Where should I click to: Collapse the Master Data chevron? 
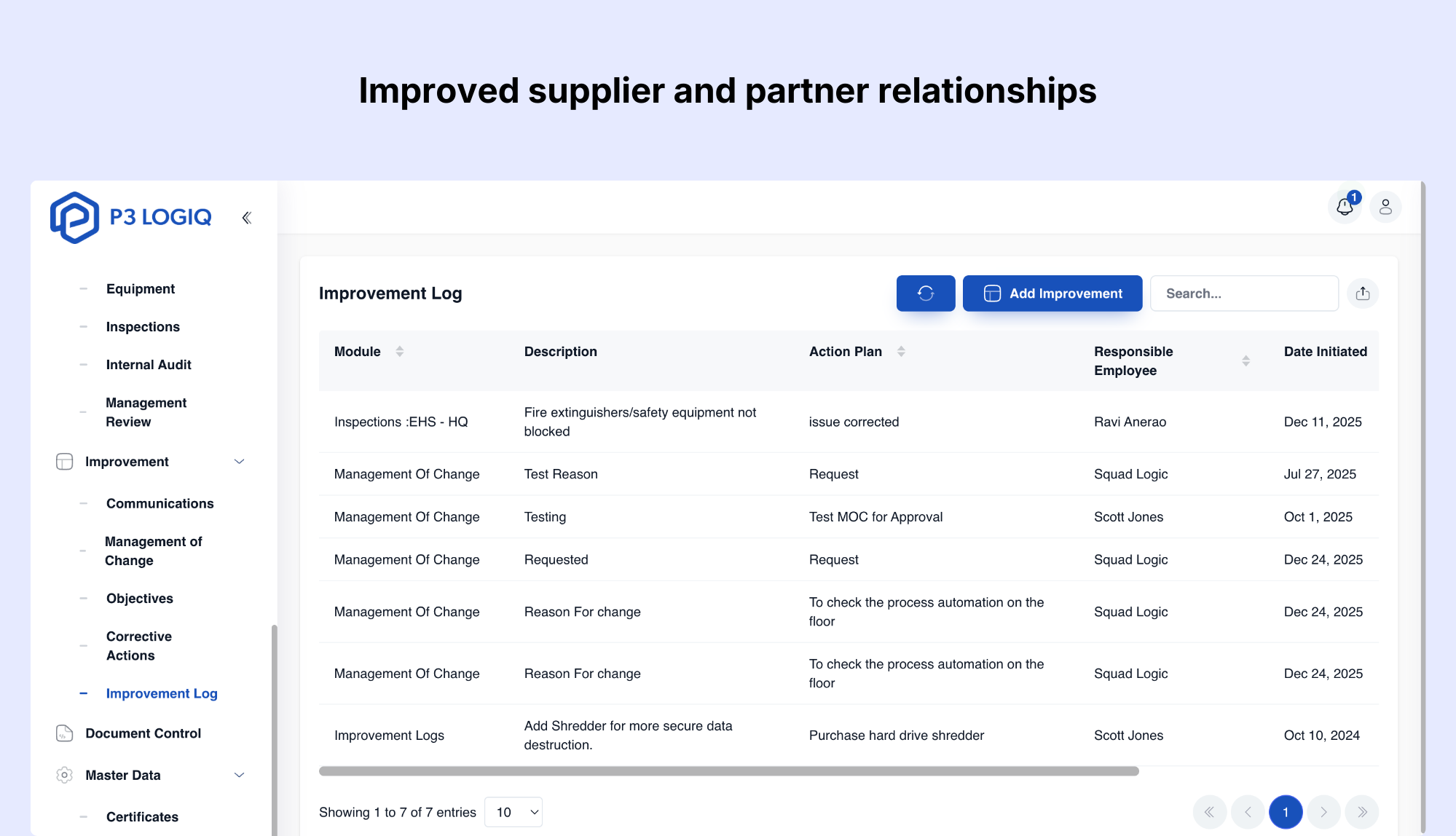tap(239, 776)
